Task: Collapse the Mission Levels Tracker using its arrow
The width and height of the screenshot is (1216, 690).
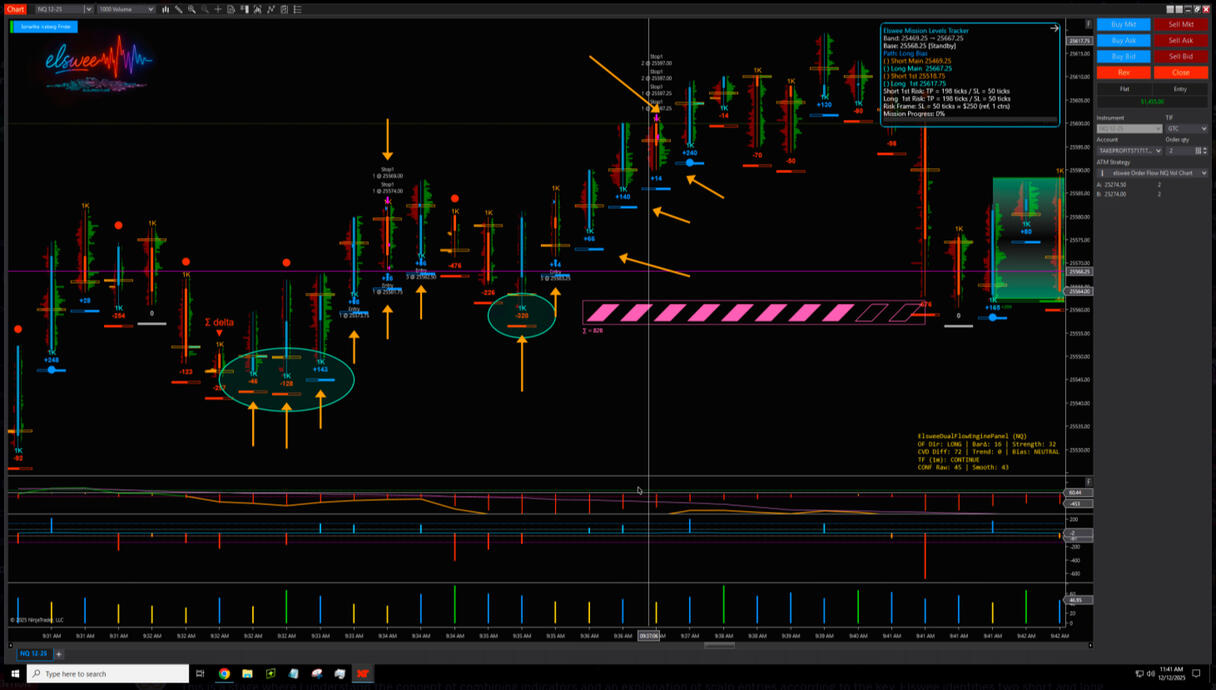Action: click(1054, 29)
